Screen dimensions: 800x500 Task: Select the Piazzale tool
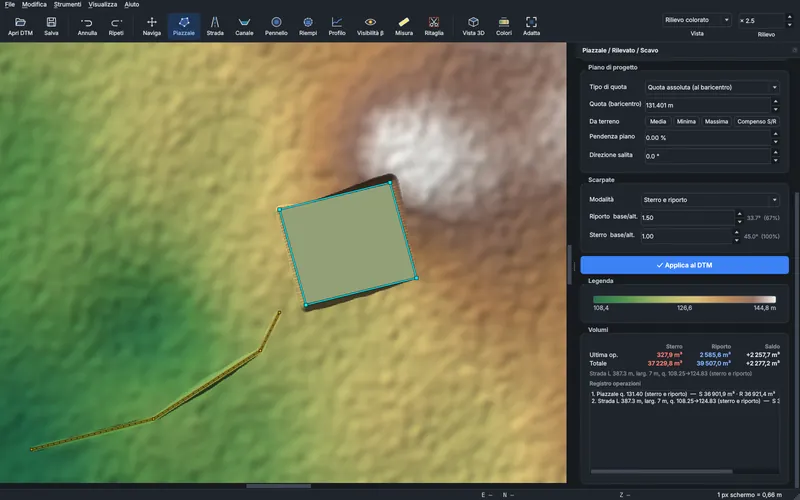coord(184,26)
